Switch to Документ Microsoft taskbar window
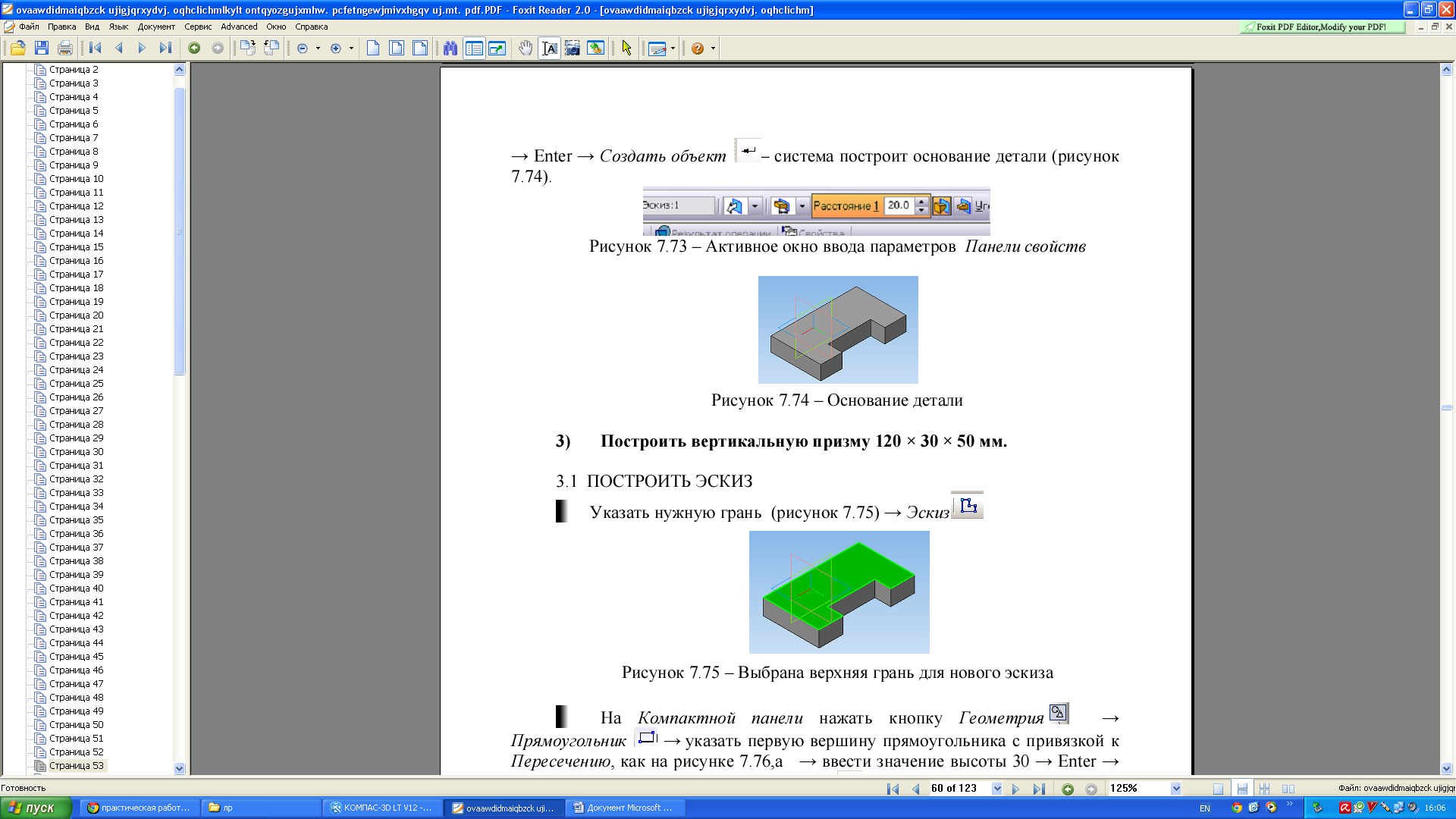The image size is (1456, 819). [625, 808]
